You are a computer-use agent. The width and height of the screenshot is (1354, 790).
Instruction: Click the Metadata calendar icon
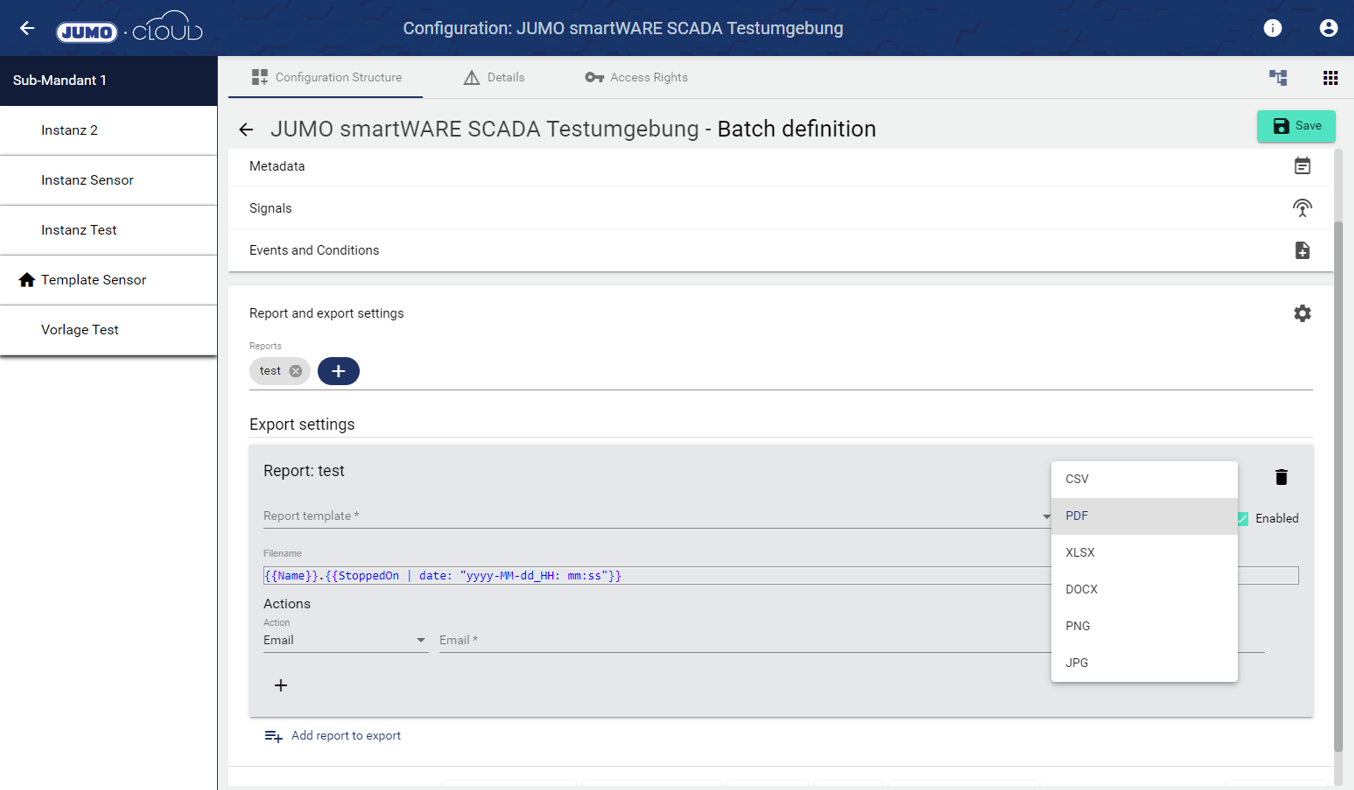(x=1302, y=166)
